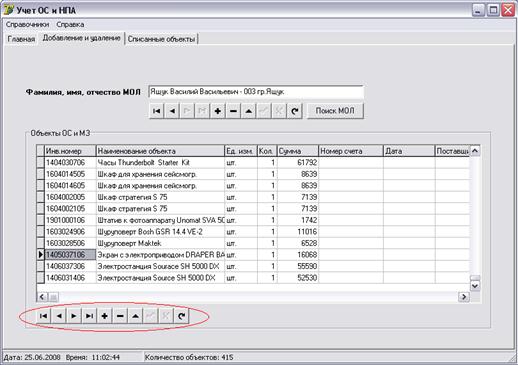Screen dimensions: 518x365
Task: Delete record with MOL navigator minus
Action: point(233,111)
